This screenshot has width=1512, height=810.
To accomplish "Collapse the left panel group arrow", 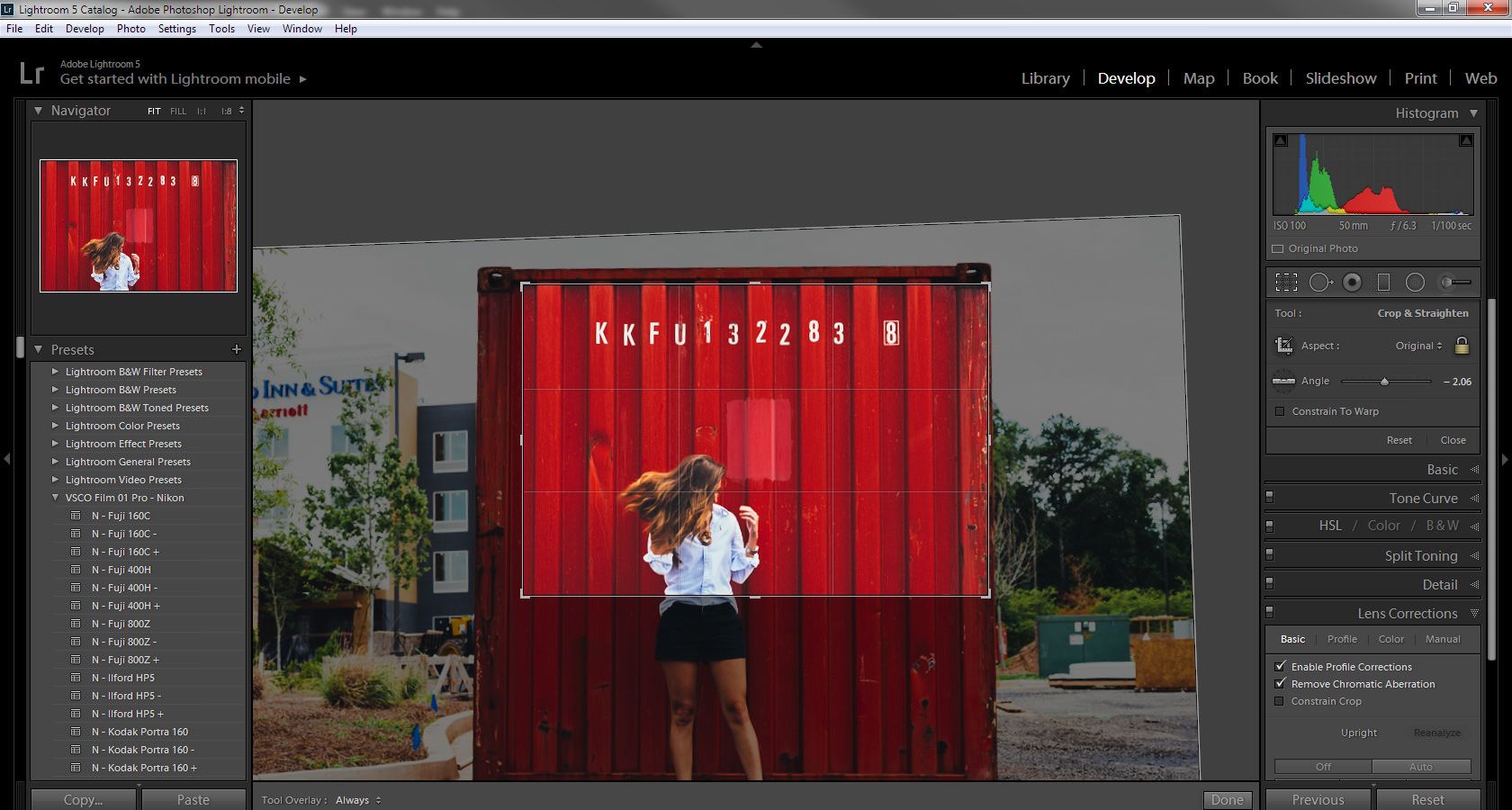I will pyautogui.click(x=6, y=458).
